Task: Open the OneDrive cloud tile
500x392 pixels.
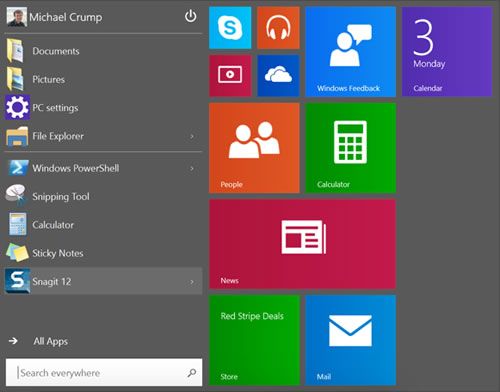Action: 278,76
